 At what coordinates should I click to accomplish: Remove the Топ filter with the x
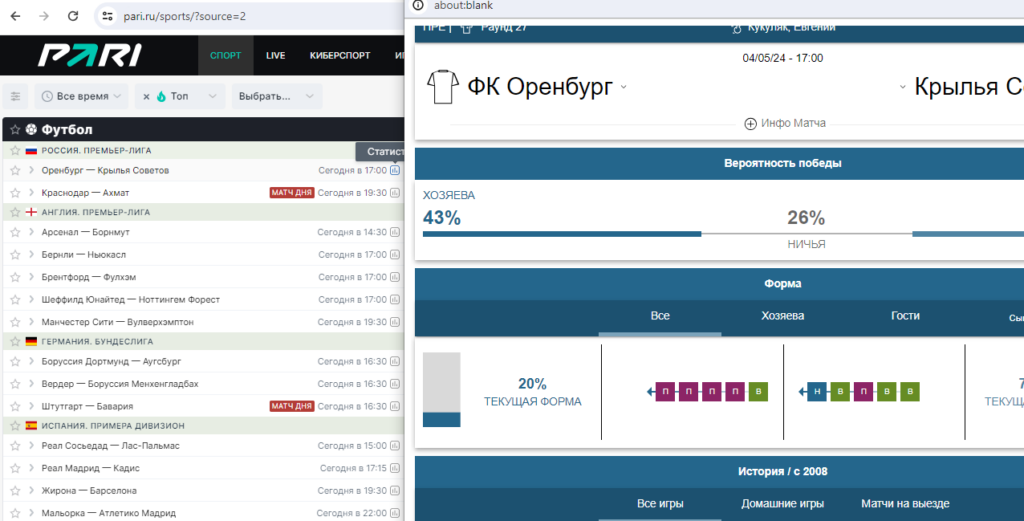(146, 96)
